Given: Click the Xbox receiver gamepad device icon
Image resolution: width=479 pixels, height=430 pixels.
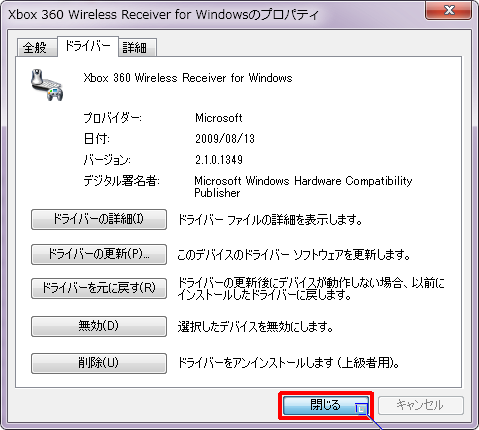Looking at the screenshot, I should [47, 85].
